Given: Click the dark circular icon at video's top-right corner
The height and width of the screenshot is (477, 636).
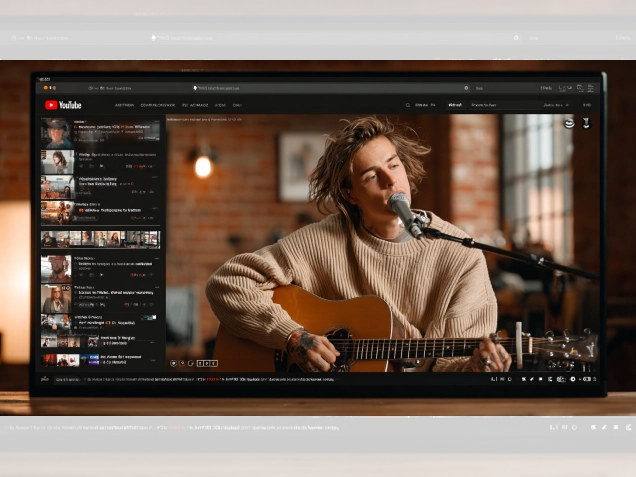Looking at the screenshot, I should coord(586,123).
